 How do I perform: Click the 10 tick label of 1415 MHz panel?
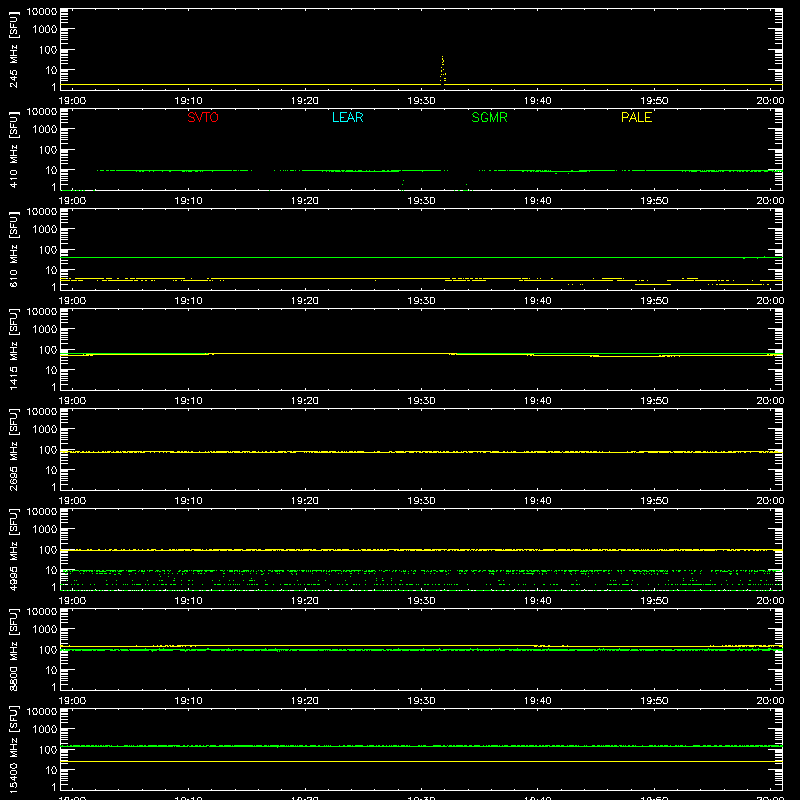pyautogui.click(x=51, y=370)
